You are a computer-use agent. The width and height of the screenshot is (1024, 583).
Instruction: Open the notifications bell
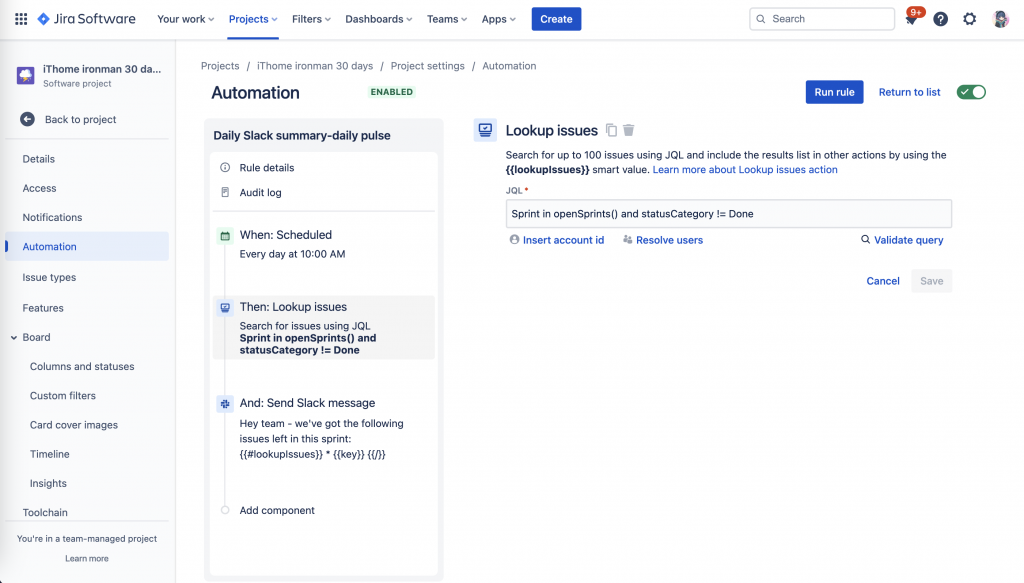pyautogui.click(x=911, y=19)
